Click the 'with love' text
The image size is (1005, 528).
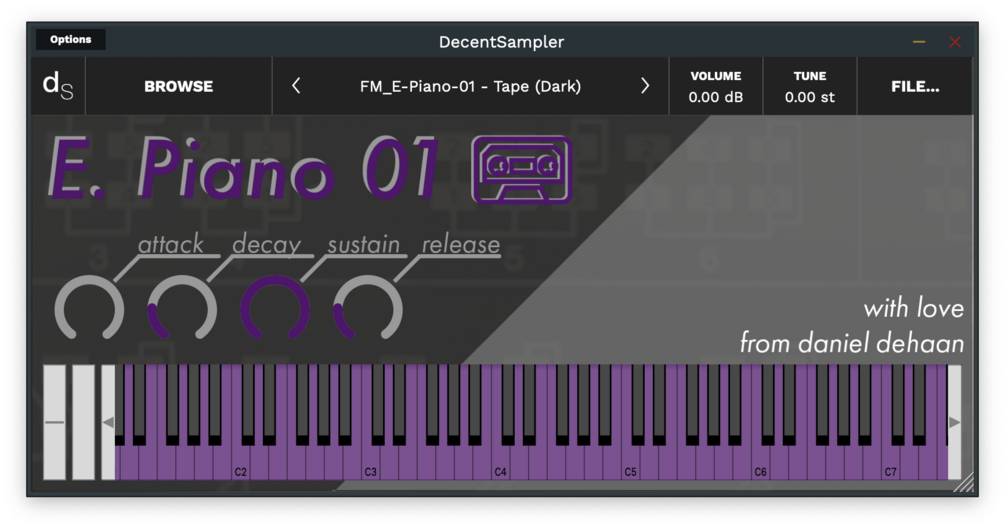[x=913, y=308]
